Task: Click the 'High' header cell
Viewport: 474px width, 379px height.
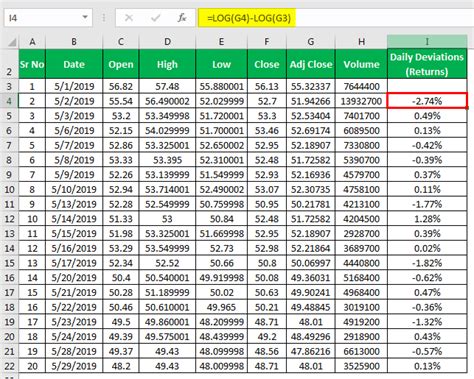Action: tap(167, 64)
